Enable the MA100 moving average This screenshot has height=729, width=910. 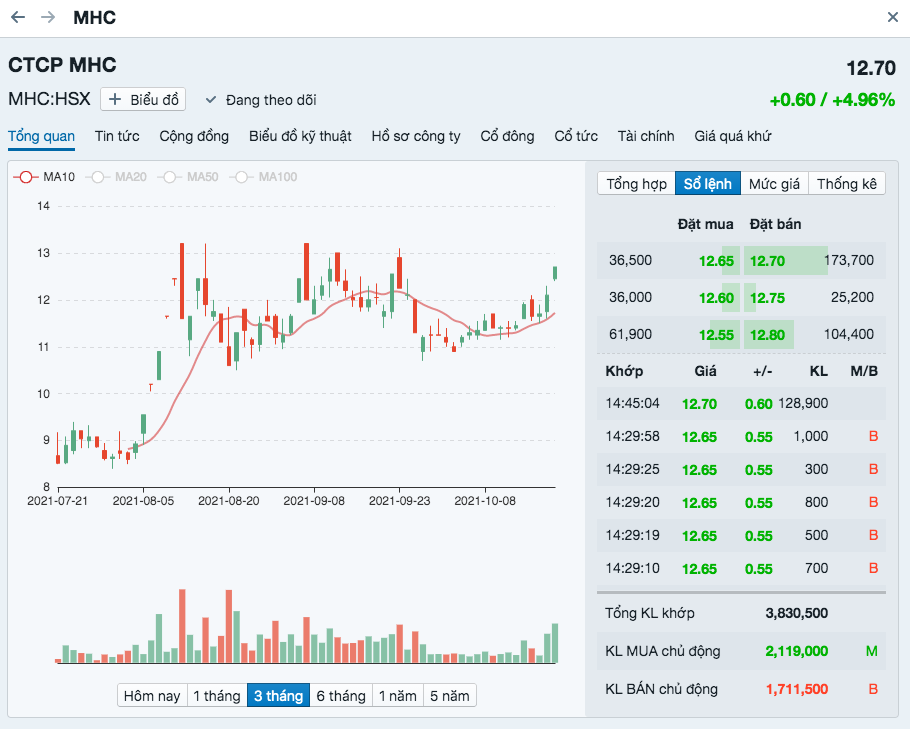(263, 177)
